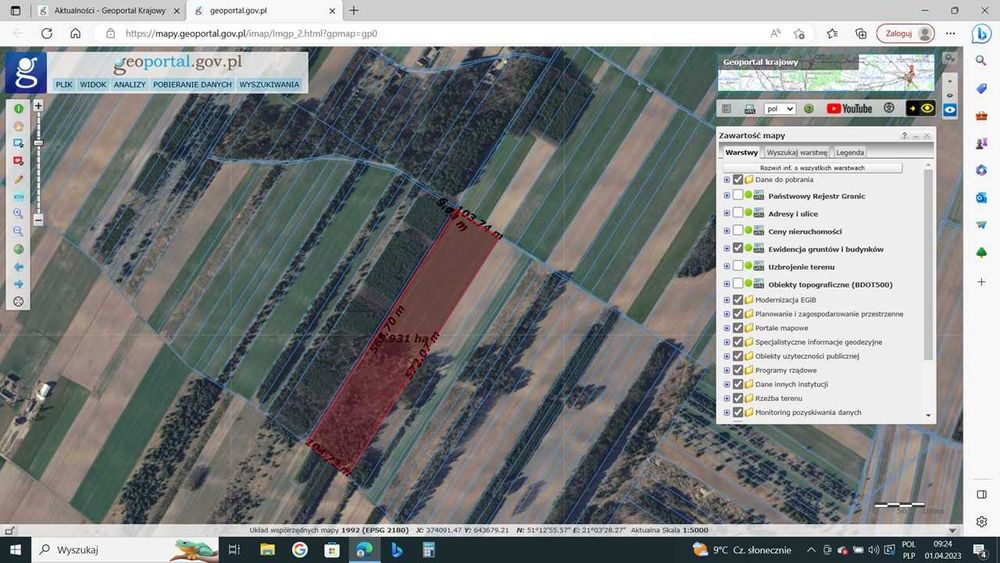Uncheck Portale mapowe layer
Image resolution: width=1000 pixels, height=563 pixels.
click(x=738, y=328)
